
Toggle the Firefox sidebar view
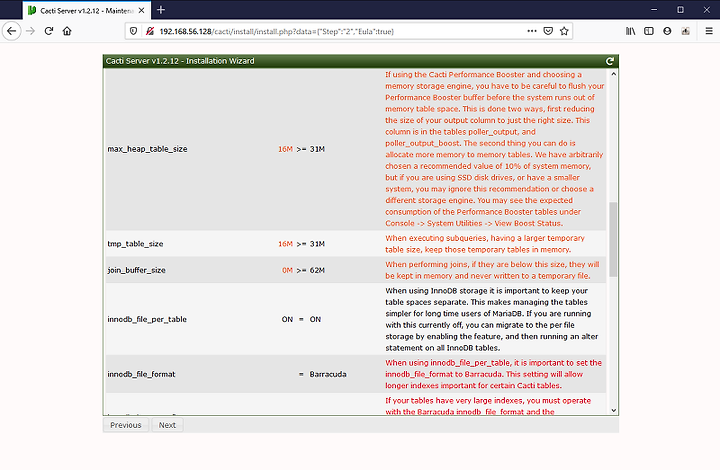pyautogui.click(x=649, y=31)
